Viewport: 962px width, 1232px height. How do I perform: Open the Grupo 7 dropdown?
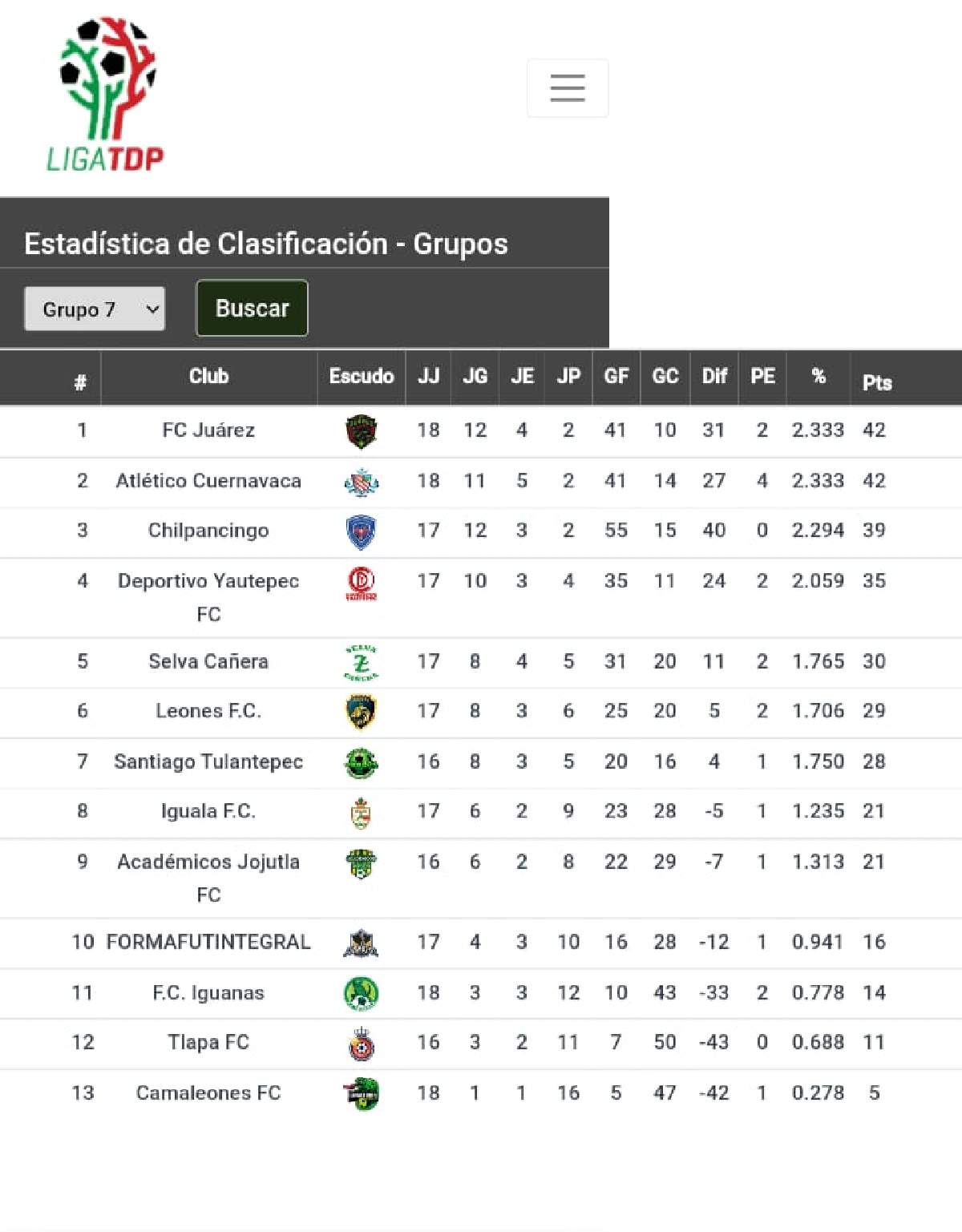tap(95, 309)
